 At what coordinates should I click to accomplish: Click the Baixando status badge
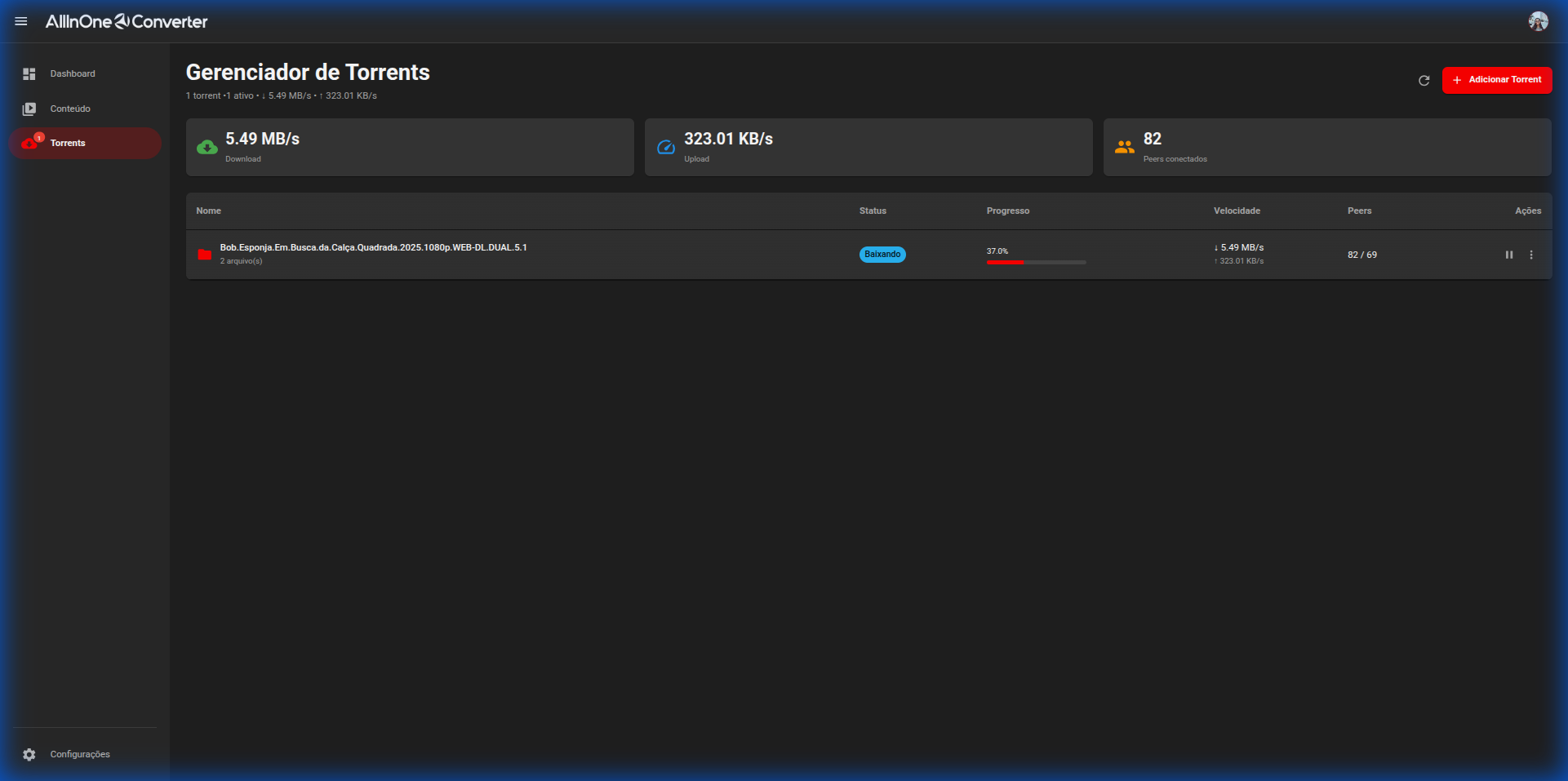[x=882, y=255]
